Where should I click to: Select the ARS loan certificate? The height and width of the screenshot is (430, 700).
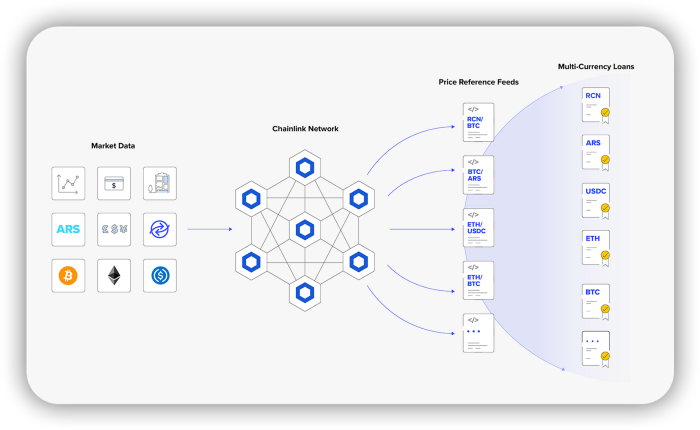point(596,153)
